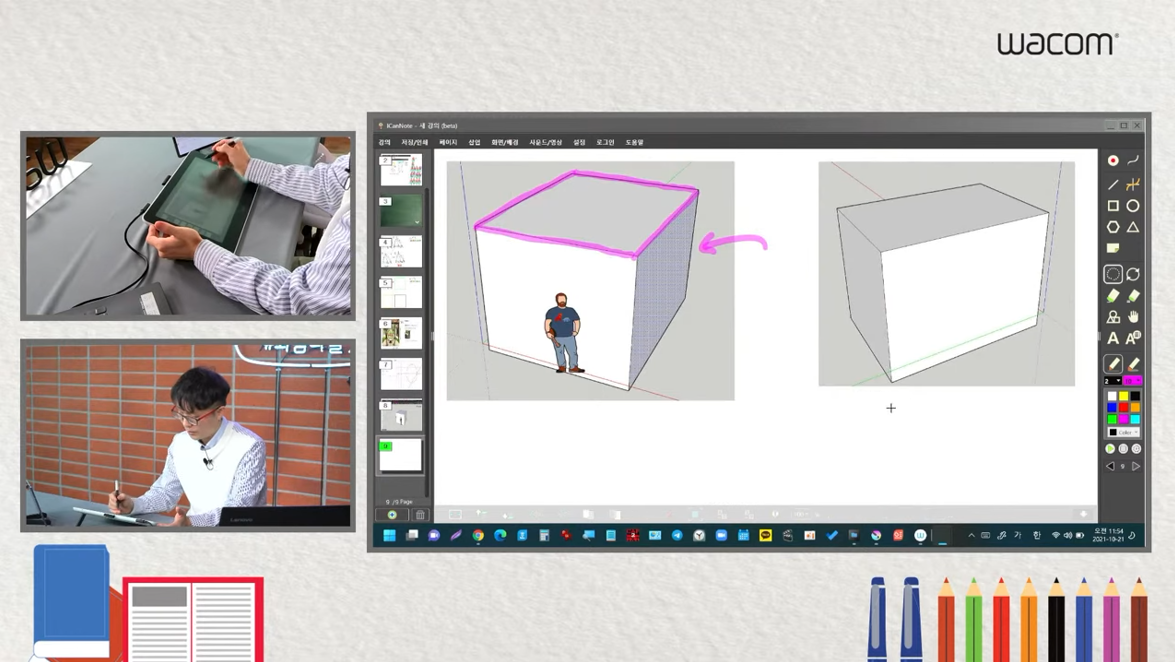Open page 4 thumbnail

coord(401,252)
